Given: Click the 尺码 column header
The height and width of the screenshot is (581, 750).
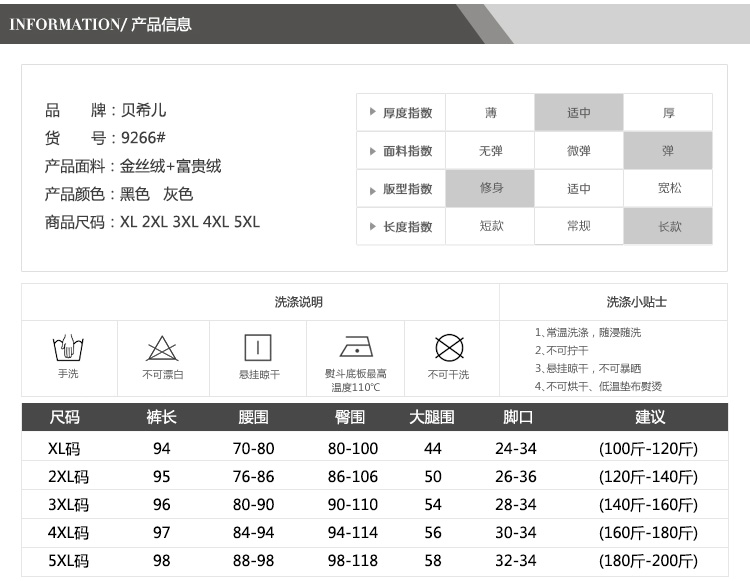Looking at the screenshot, I should pos(65,417).
